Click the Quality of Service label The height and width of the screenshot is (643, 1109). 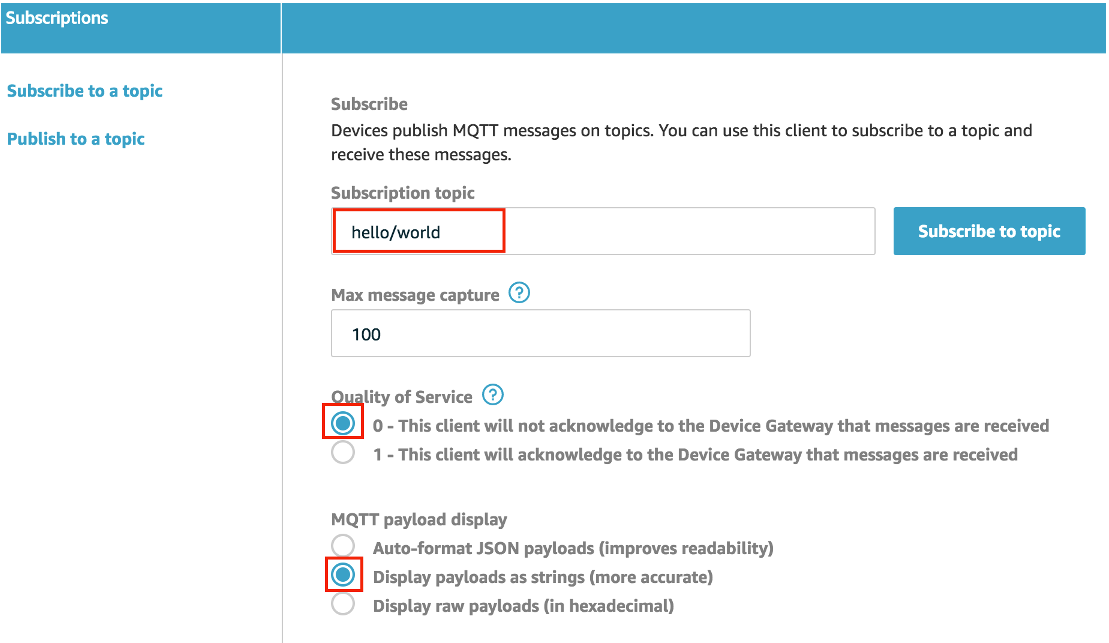pyautogui.click(x=402, y=397)
